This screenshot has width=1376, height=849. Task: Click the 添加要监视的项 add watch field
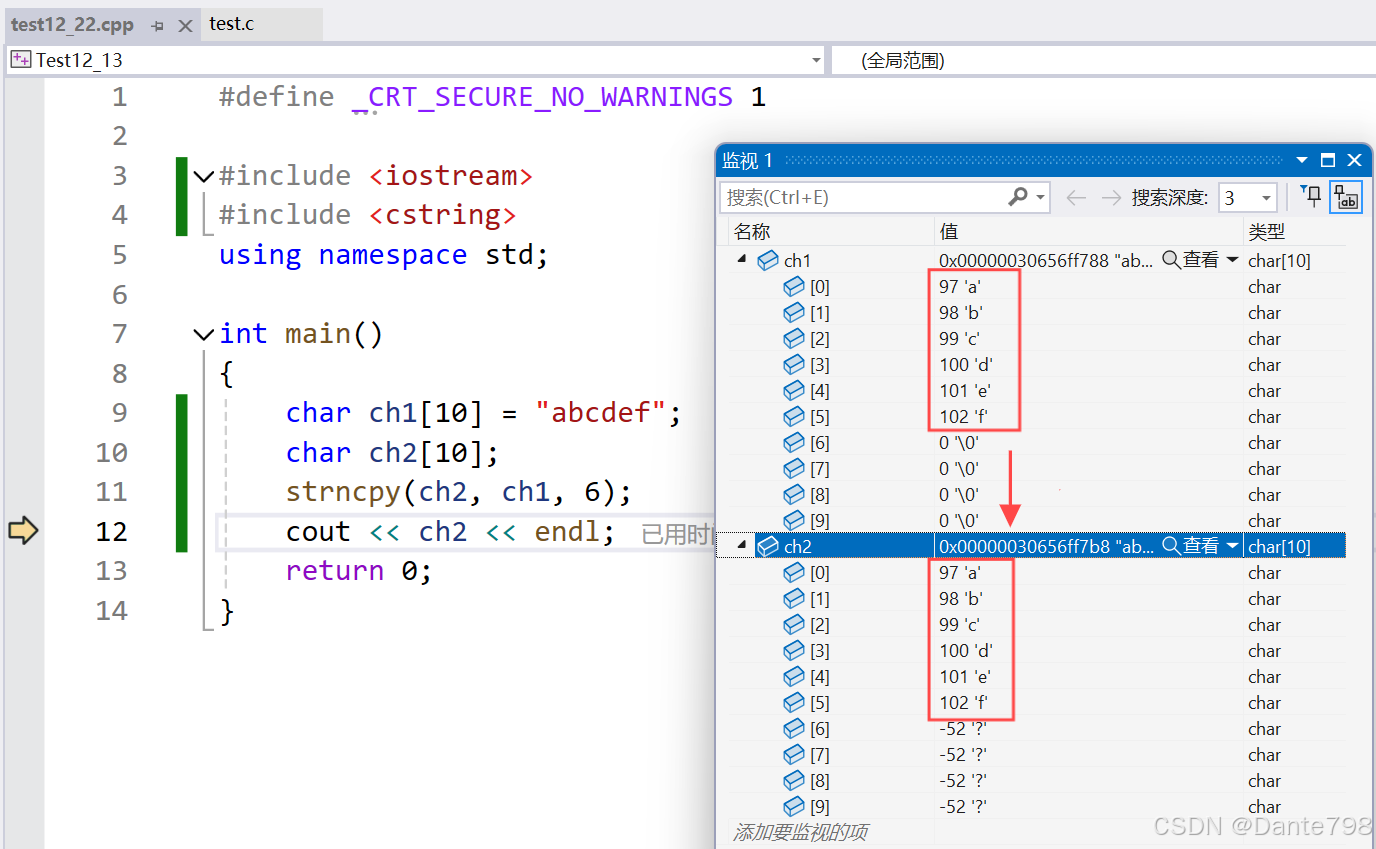coord(800,832)
